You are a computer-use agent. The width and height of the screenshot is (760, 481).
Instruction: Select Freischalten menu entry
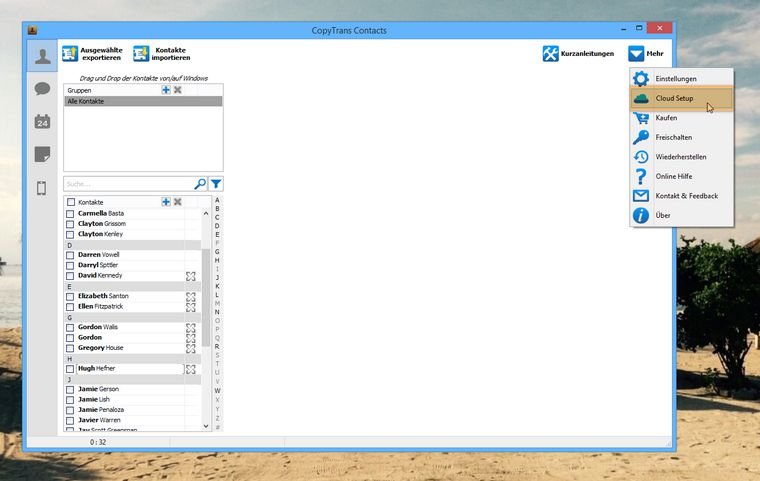(x=681, y=137)
